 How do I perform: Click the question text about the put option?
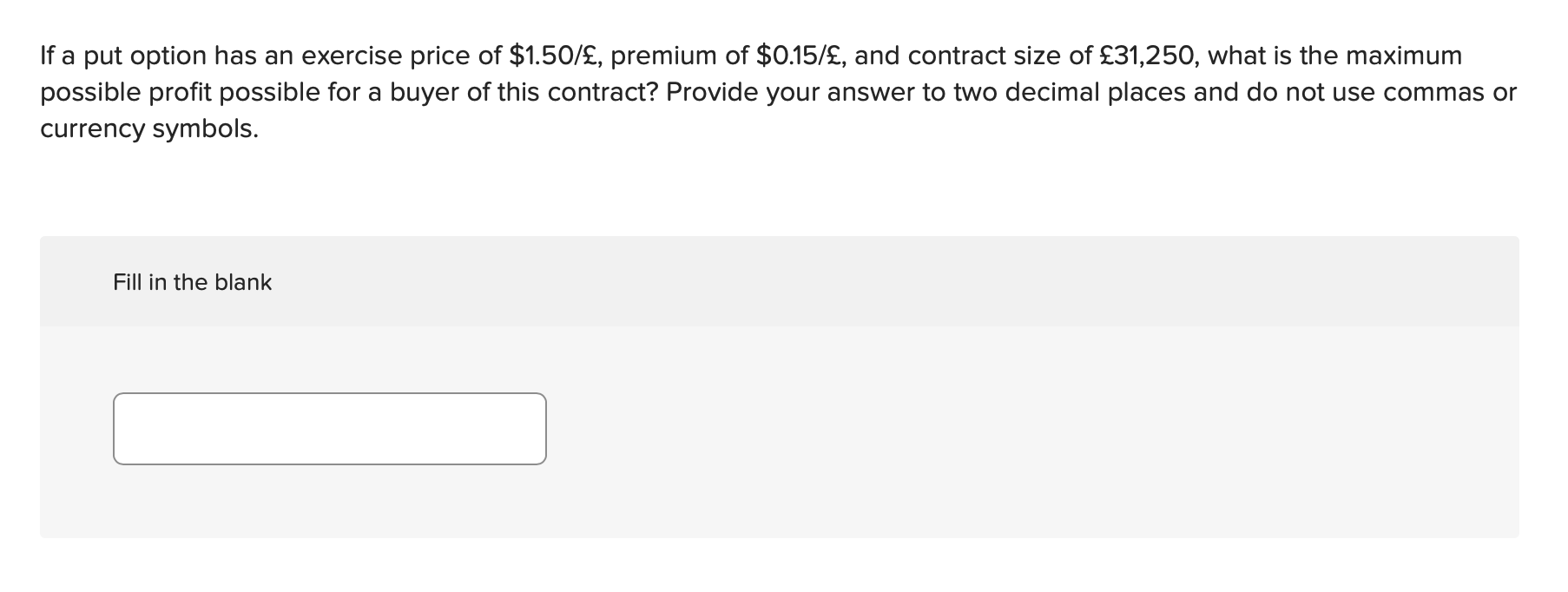point(608,91)
